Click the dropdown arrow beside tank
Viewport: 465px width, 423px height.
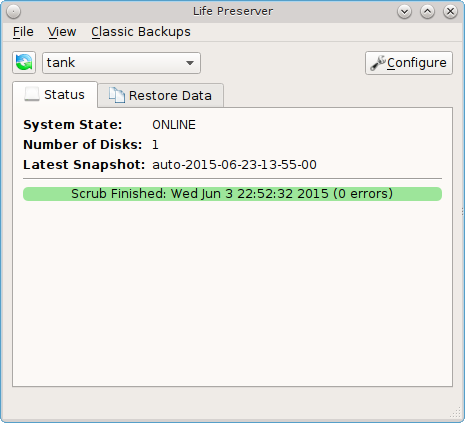click(x=190, y=63)
